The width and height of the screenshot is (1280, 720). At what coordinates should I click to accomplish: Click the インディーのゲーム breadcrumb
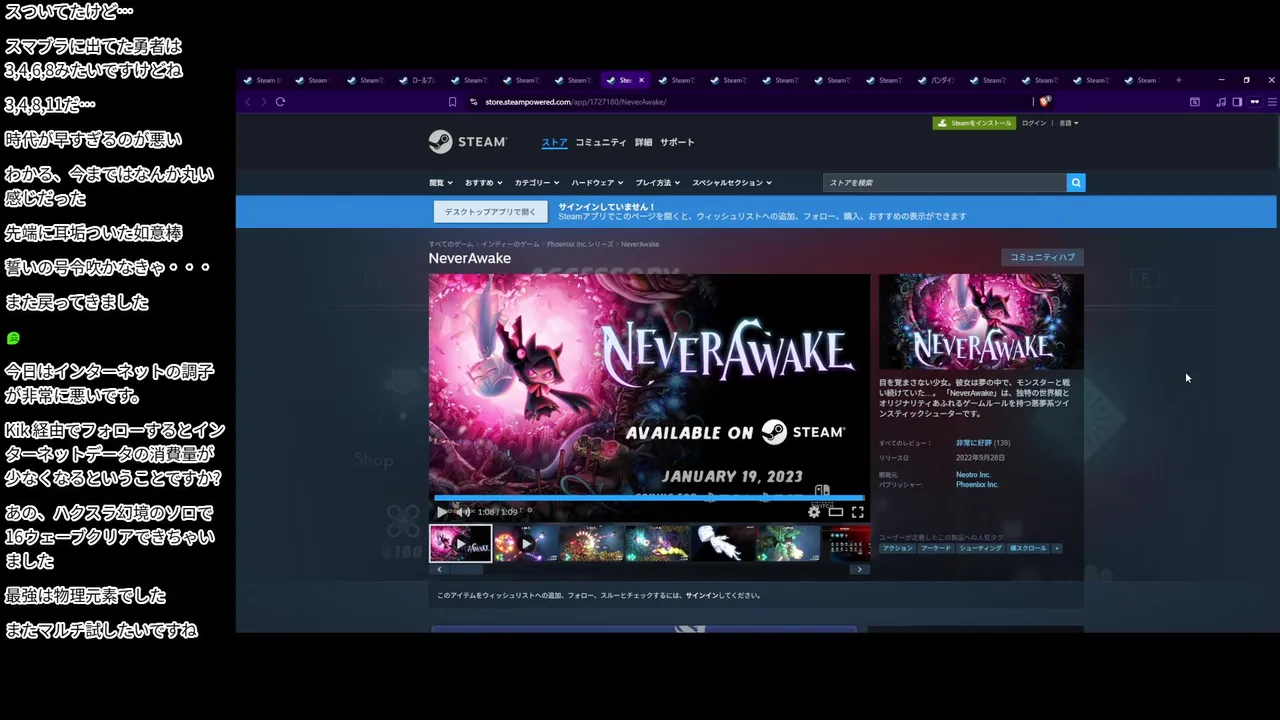[510, 244]
